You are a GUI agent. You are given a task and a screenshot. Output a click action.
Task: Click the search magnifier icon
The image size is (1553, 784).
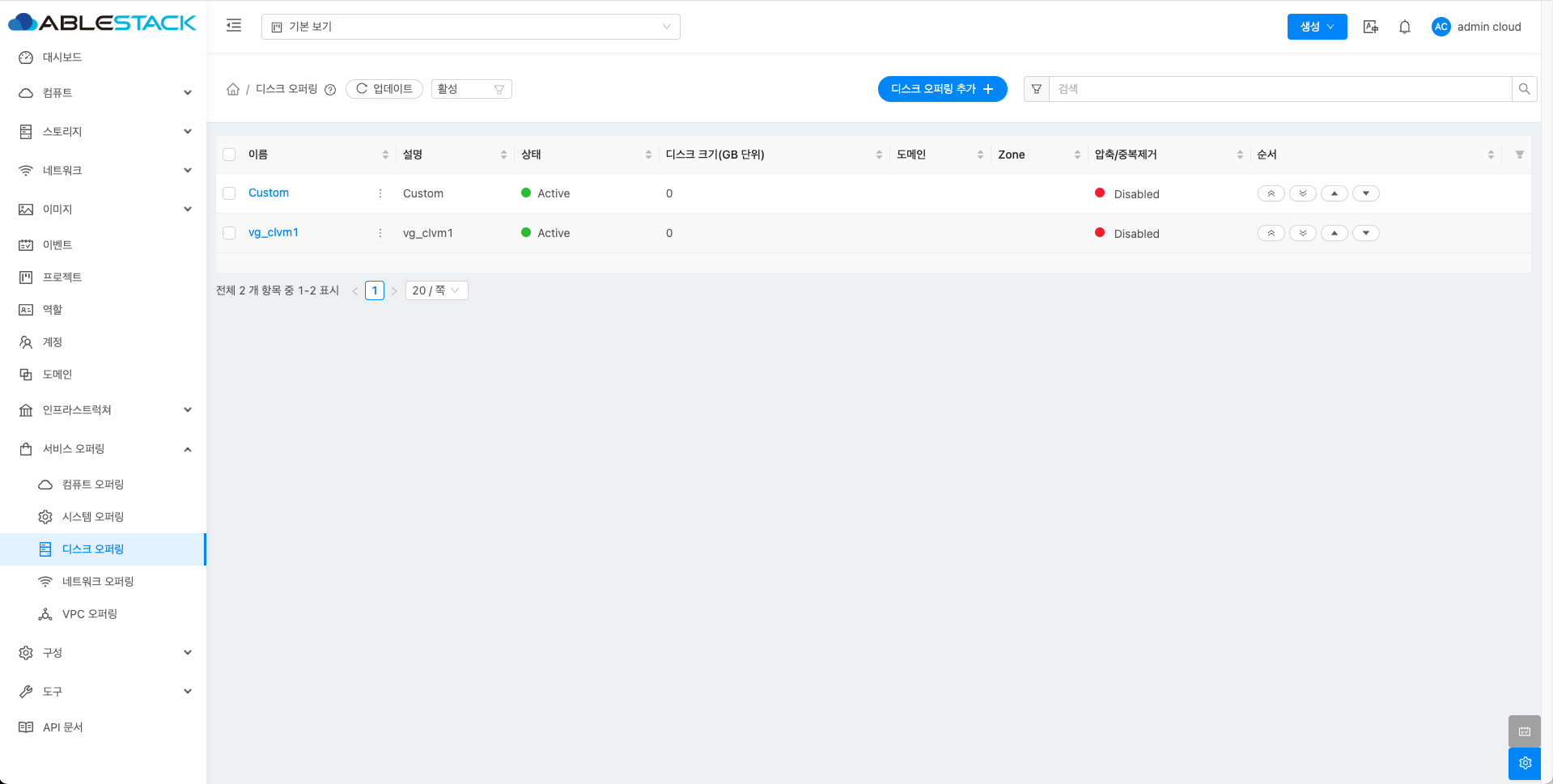[1524, 89]
